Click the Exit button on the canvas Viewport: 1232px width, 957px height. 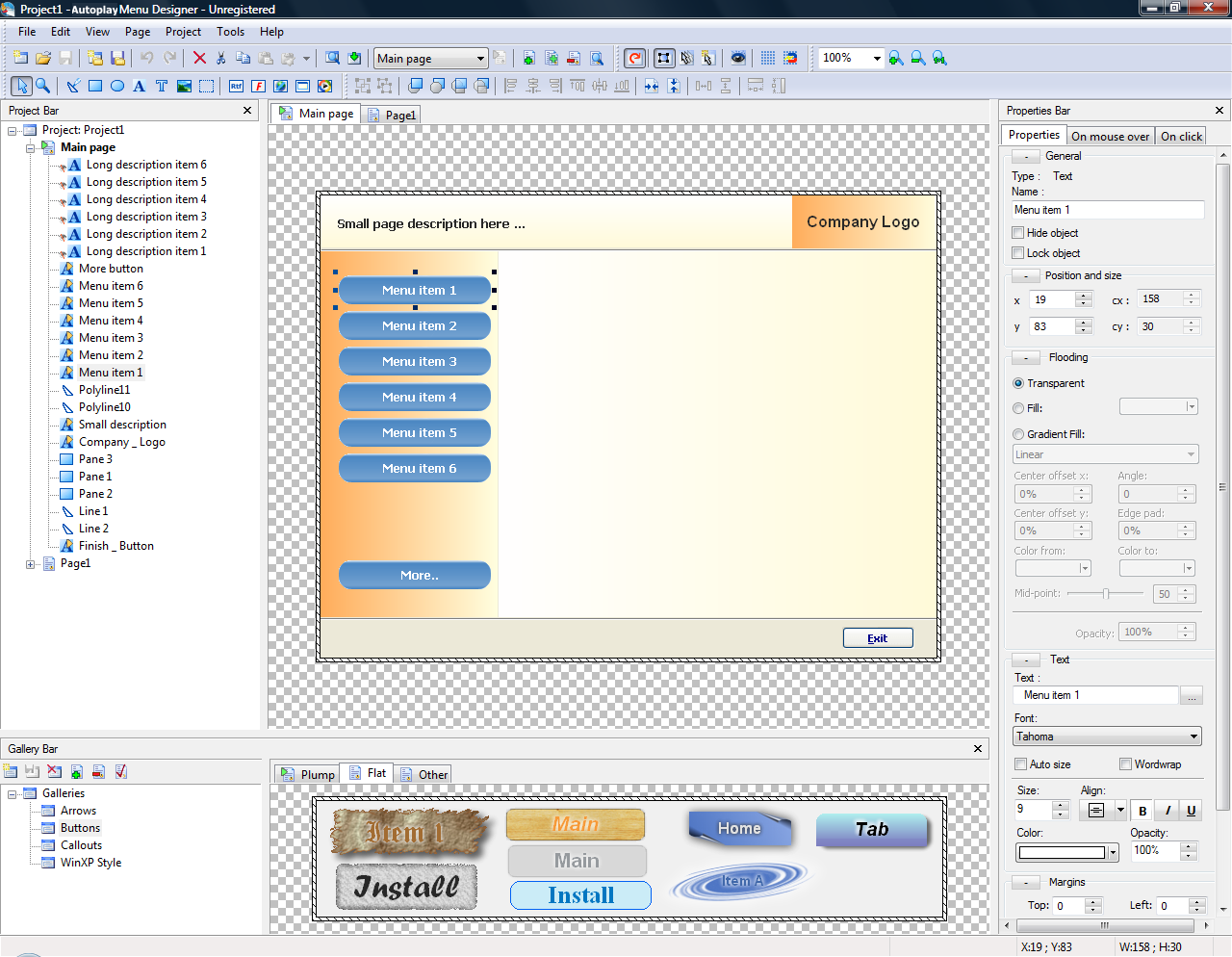(x=877, y=638)
